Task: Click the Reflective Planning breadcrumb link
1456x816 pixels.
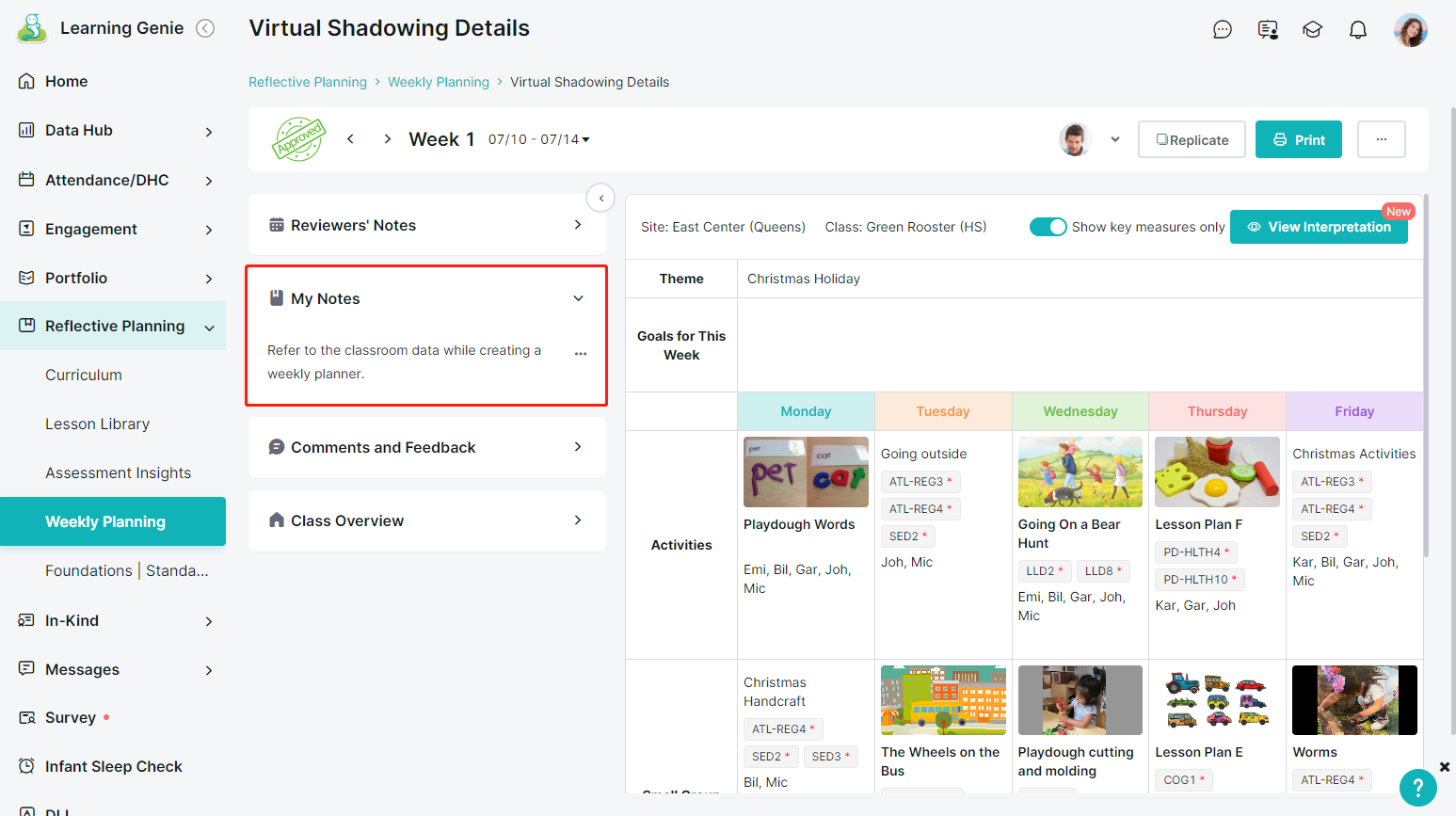Action: pyautogui.click(x=308, y=82)
